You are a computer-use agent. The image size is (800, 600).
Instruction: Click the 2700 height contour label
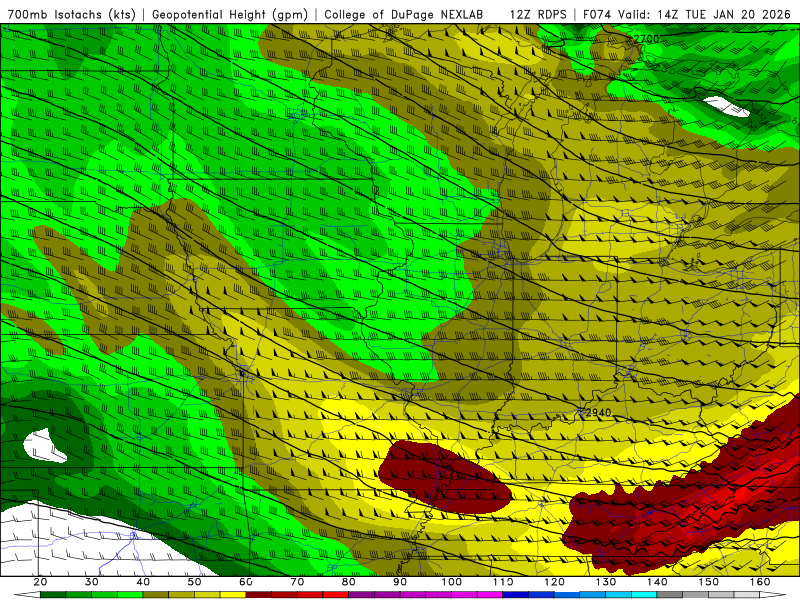(646, 39)
